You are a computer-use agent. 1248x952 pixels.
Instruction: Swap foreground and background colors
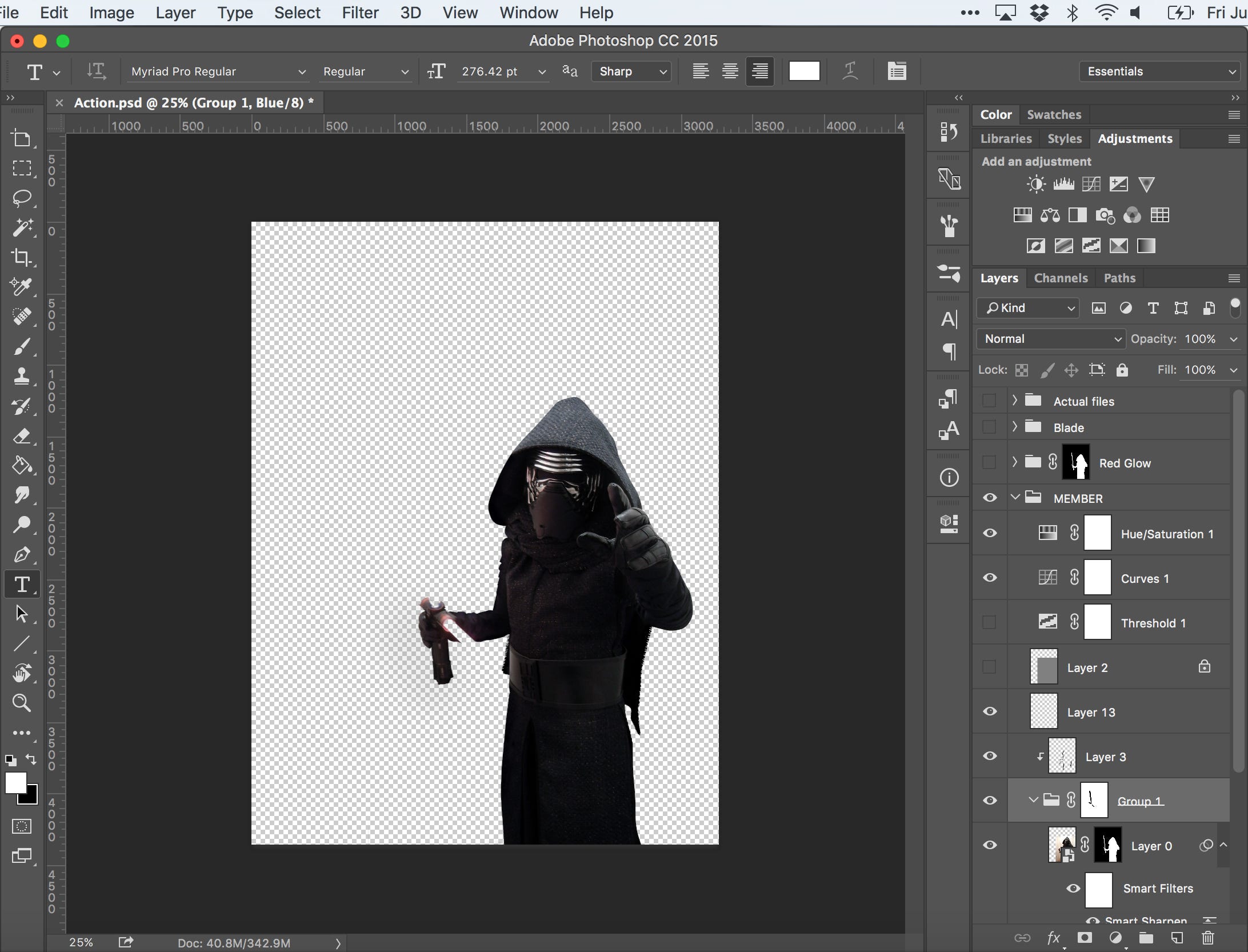(31, 759)
